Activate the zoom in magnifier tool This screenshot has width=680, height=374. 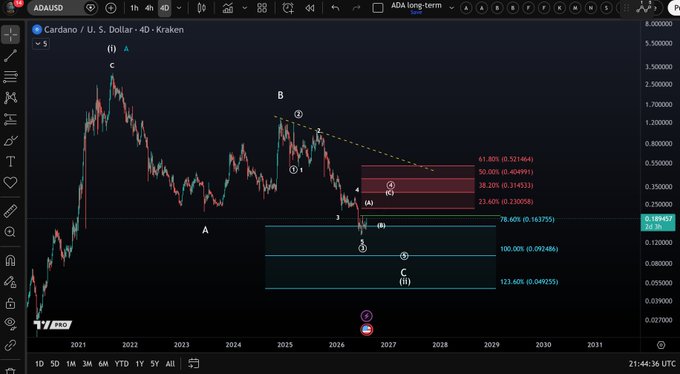click(10, 232)
